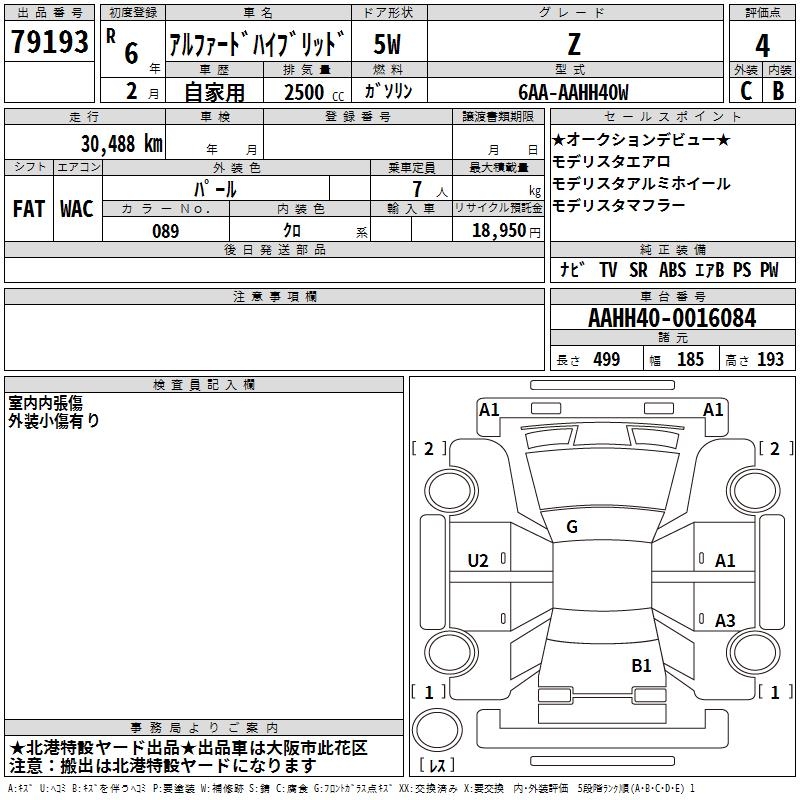800x800 pixels.
Task: Click the vehicle history value 自家用
Action: point(214,92)
